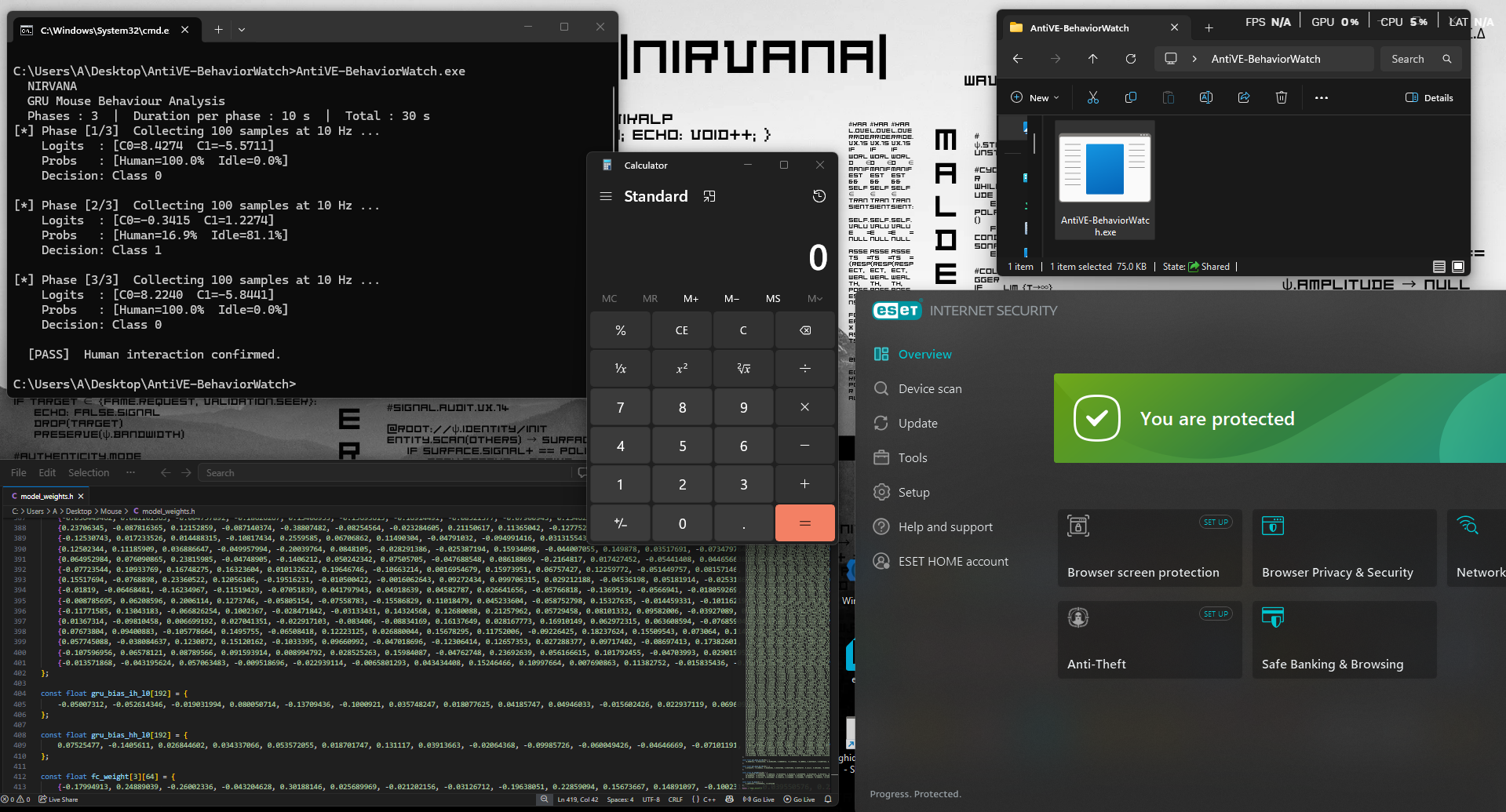The width and height of the screenshot is (1506, 812).
Task: Add a new tab in File Explorer
Action: (x=1209, y=28)
